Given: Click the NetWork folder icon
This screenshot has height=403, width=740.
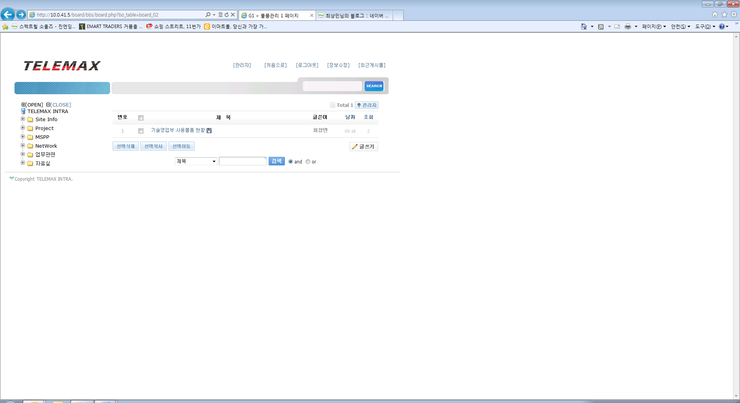Looking at the screenshot, I should pos(30,146).
